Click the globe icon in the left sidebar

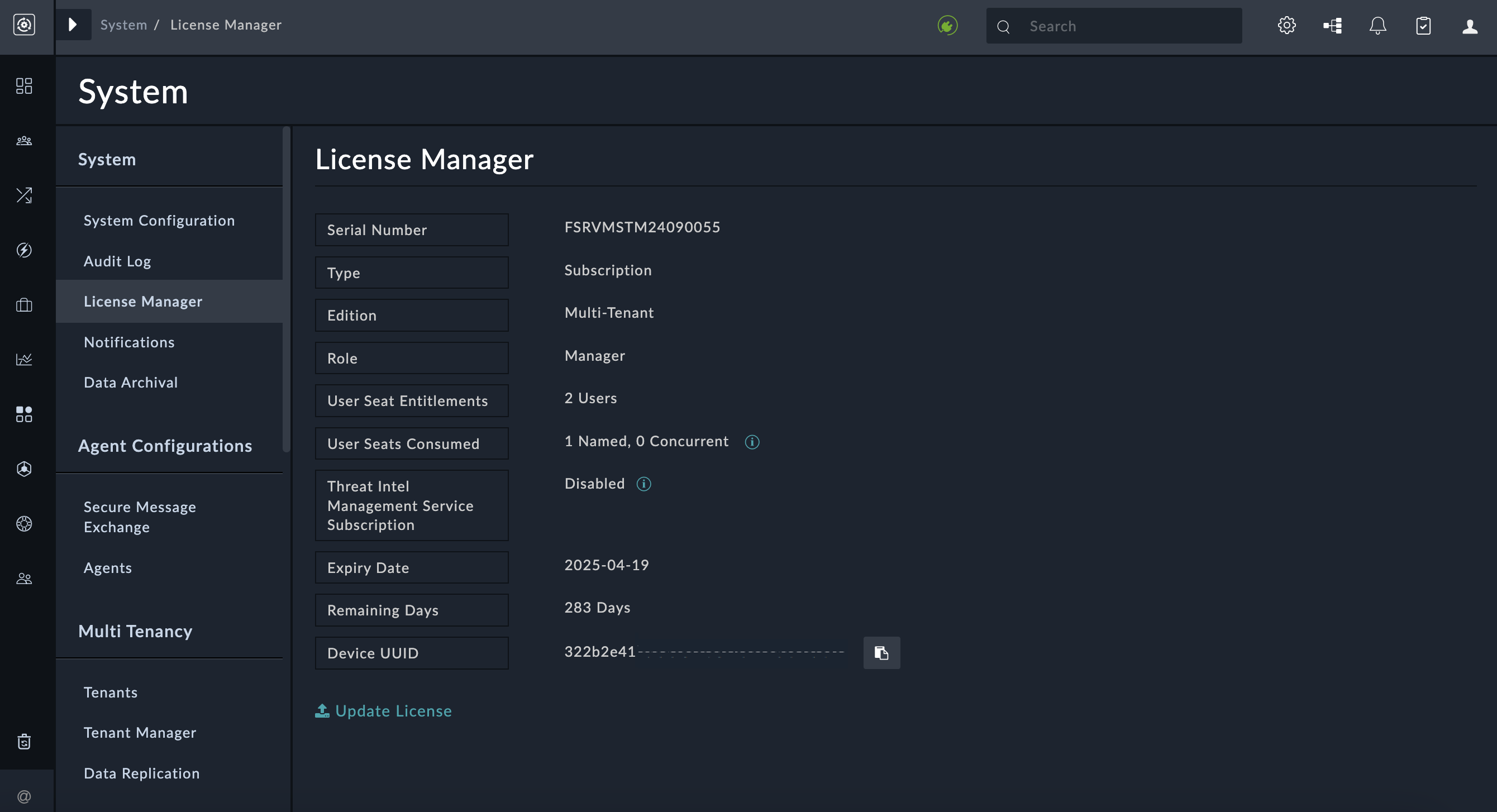24,523
